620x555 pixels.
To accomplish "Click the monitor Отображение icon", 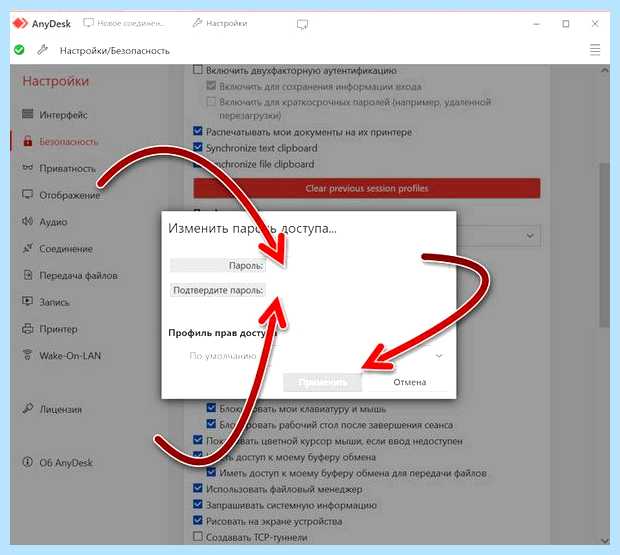I will coord(28,194).
